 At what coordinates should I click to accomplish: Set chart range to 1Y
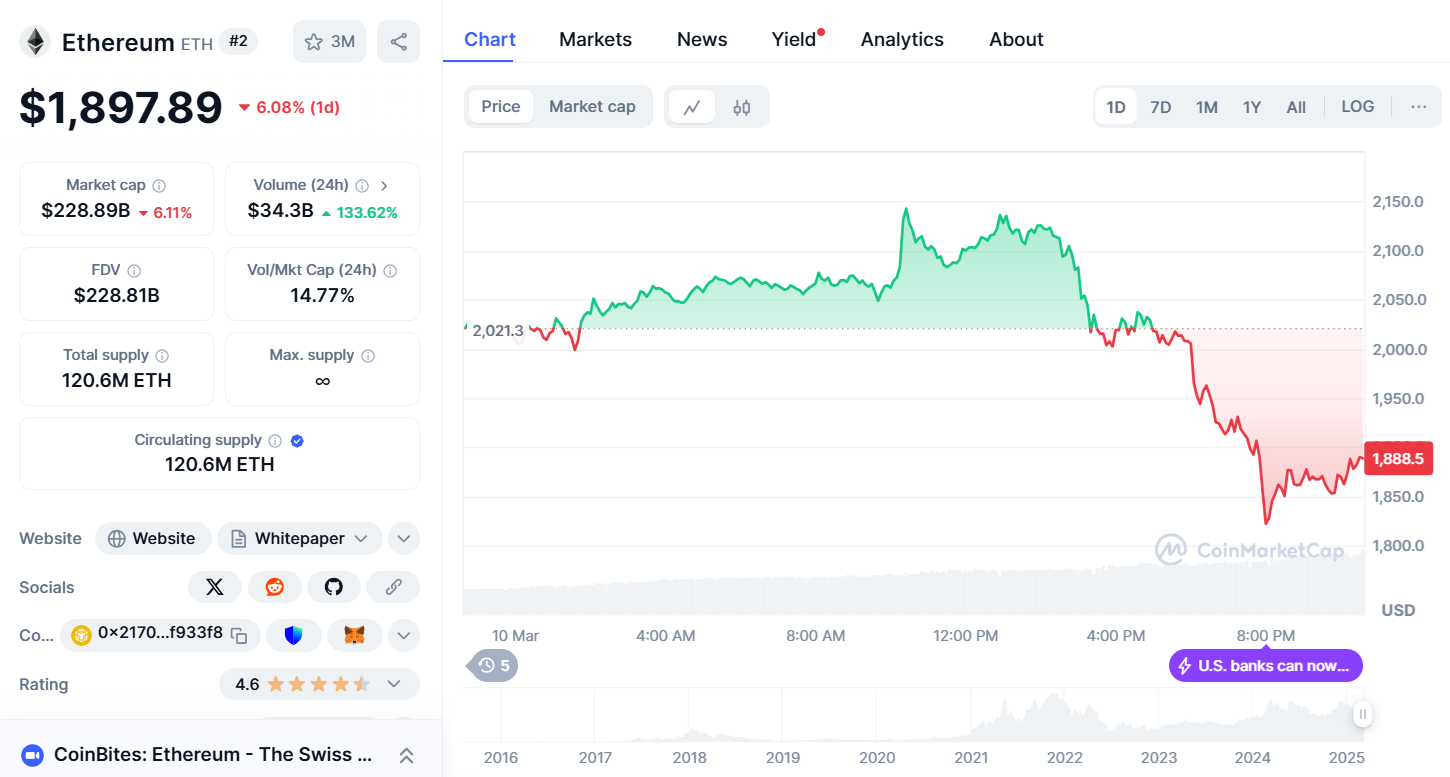point(1252,107)
